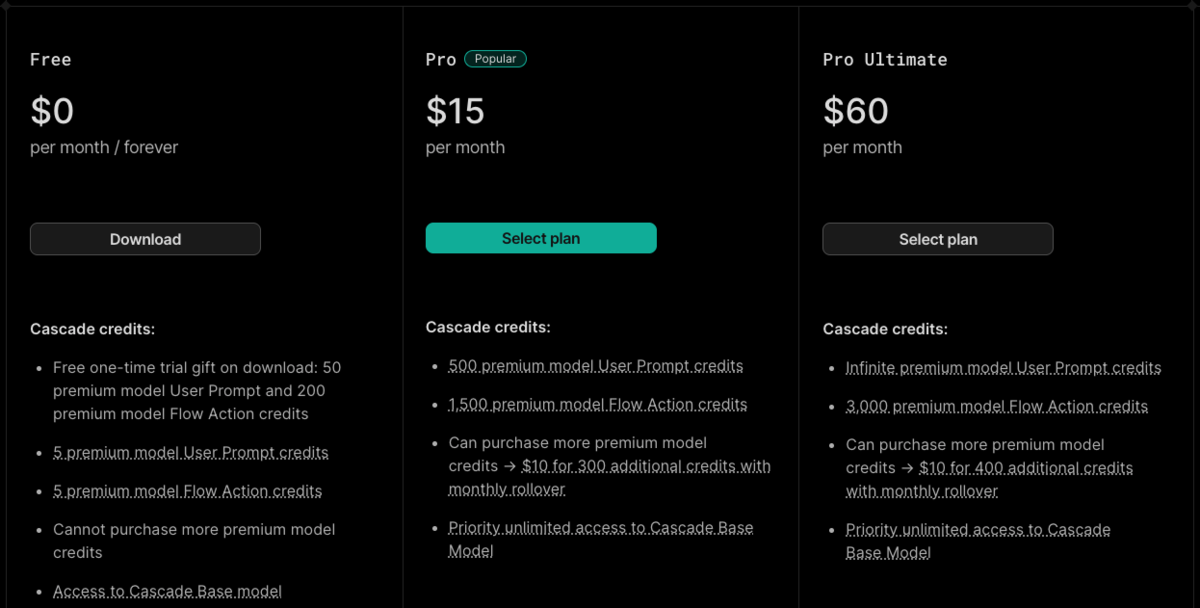
Task: Open 5 premium model Flow Action credits link
Action: (x=188, y=491)
